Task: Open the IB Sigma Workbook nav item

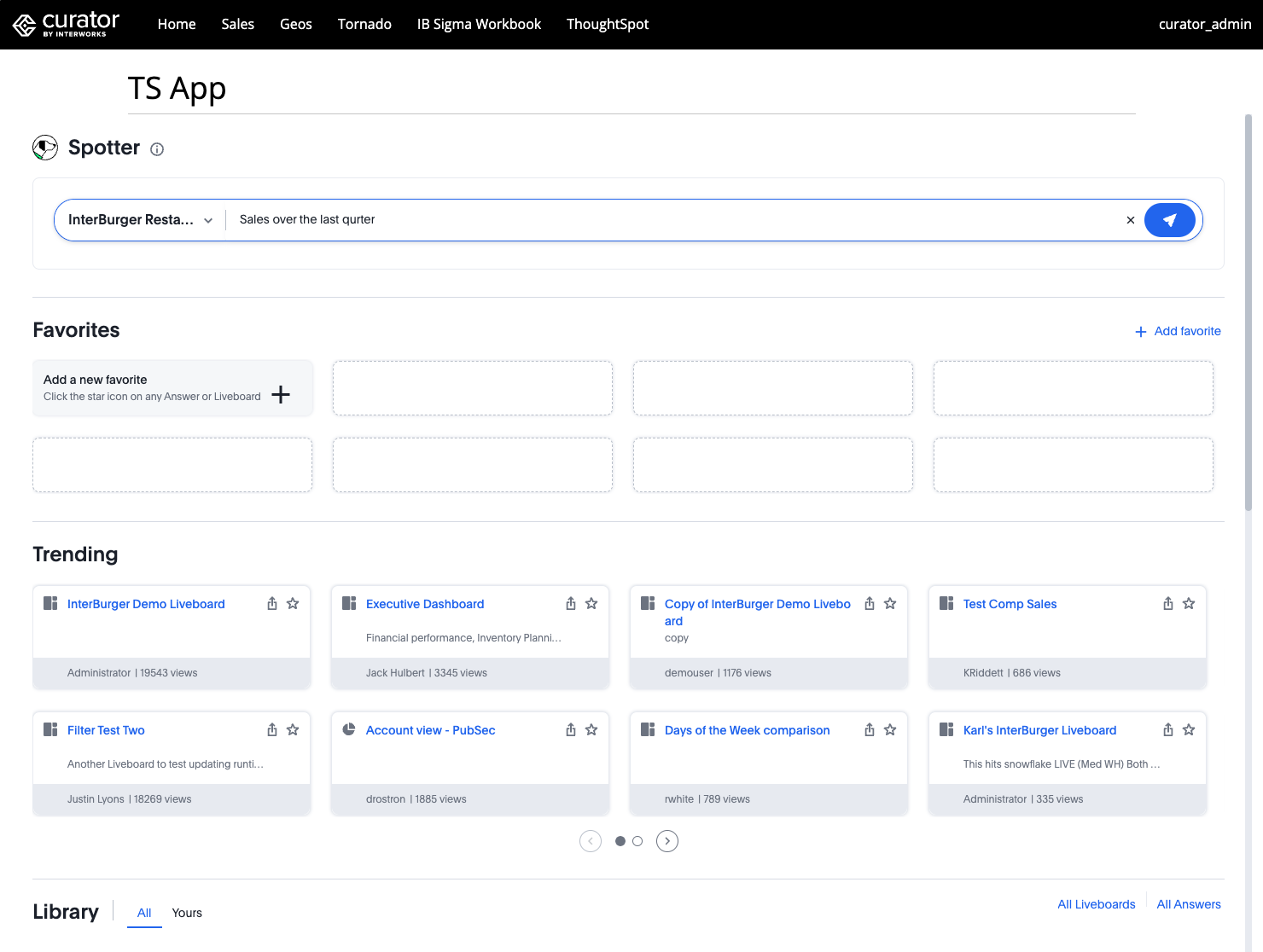Action: 479,24
